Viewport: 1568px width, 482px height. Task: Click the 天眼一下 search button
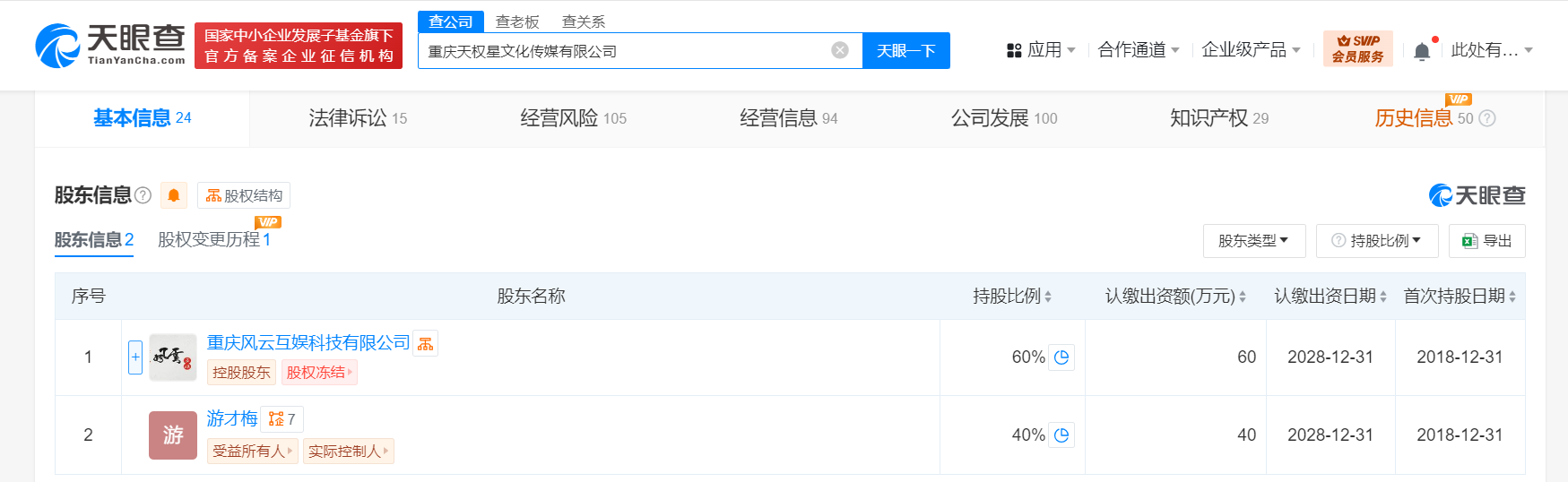906,50
